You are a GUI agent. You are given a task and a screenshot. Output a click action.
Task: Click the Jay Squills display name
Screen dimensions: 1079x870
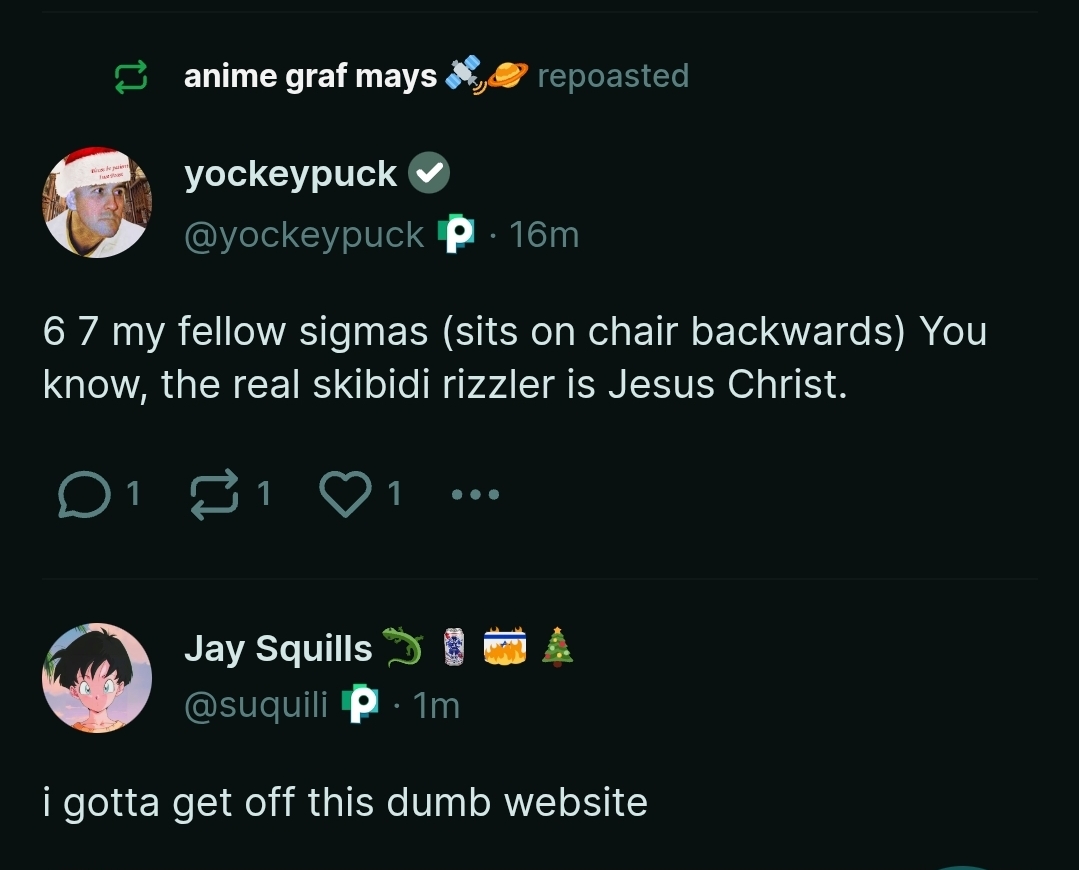coord(278,648)
